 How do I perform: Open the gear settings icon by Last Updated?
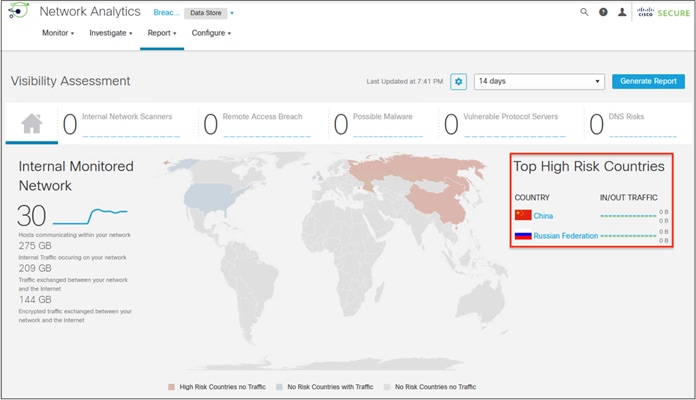(x=459, y=82)
